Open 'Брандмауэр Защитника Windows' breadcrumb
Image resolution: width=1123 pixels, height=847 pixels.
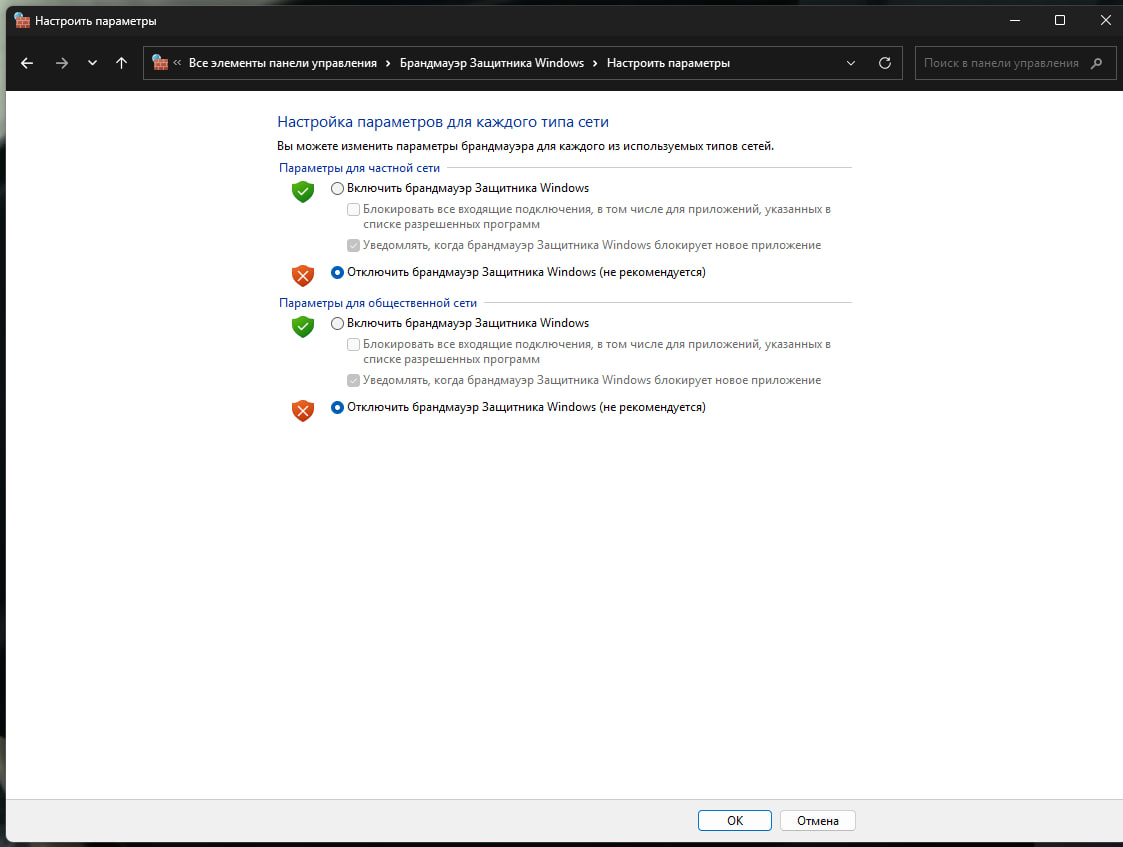click(491, 63)
